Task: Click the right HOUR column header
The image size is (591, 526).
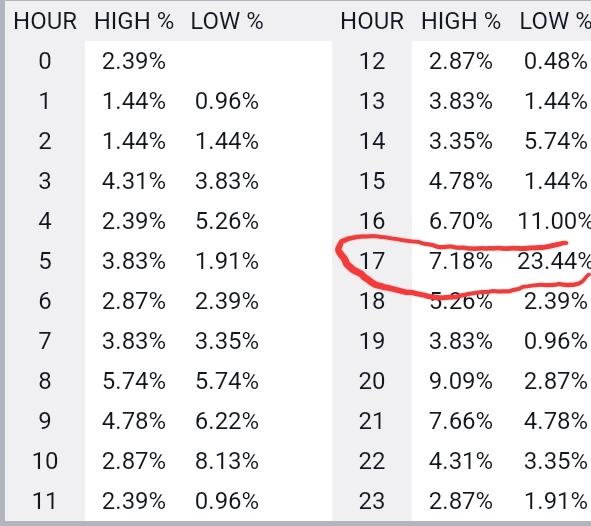Action: click(x=372, y=21)
